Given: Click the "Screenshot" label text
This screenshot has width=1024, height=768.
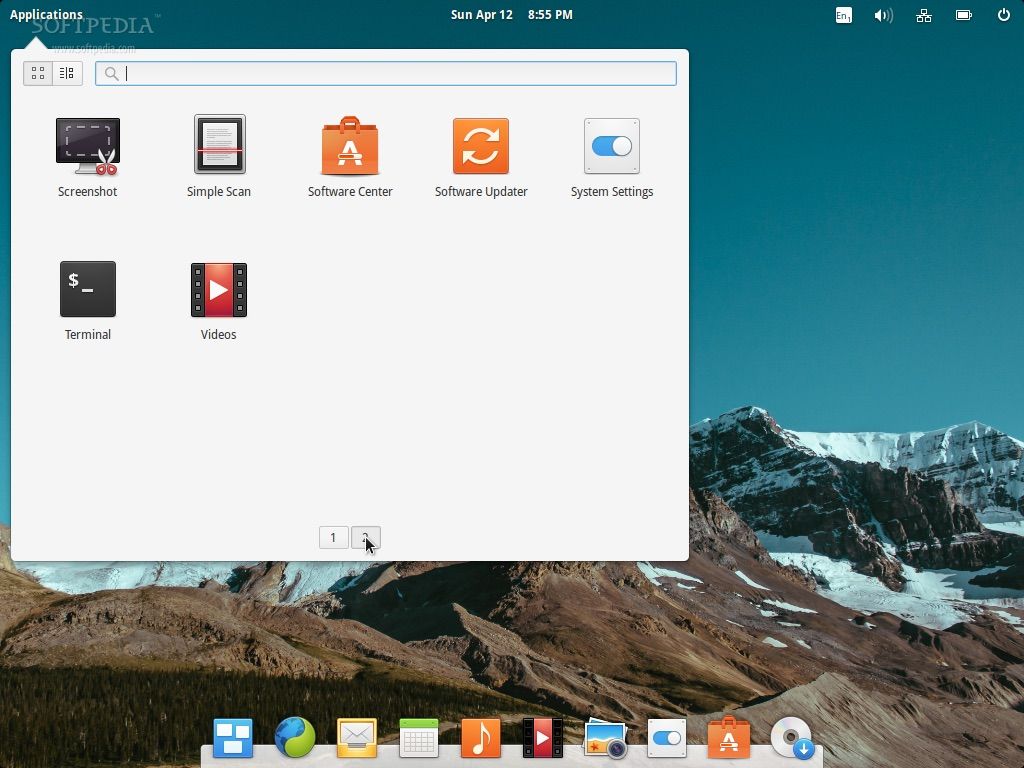Looking at the screenshot, I should click(x=88, y=191).
